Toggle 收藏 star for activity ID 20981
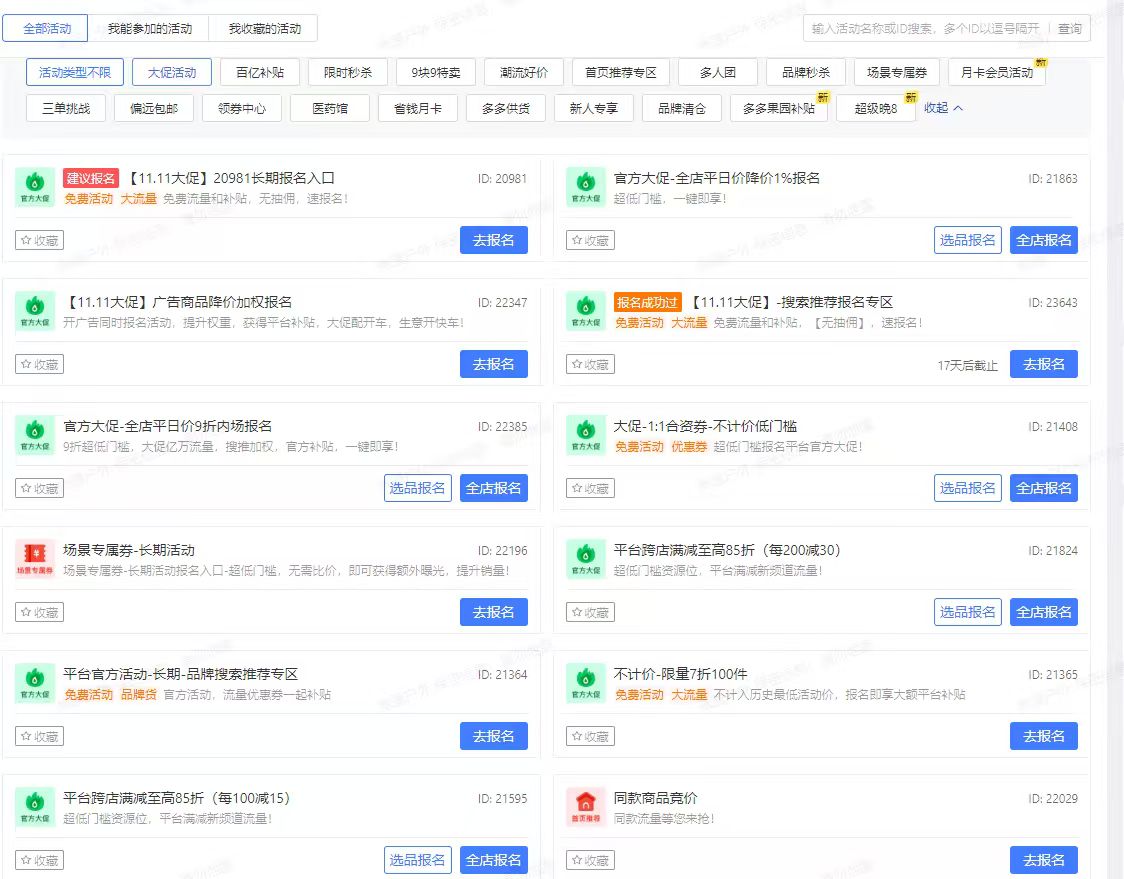Screen dimensions: 1124x879 pos(40,240)
